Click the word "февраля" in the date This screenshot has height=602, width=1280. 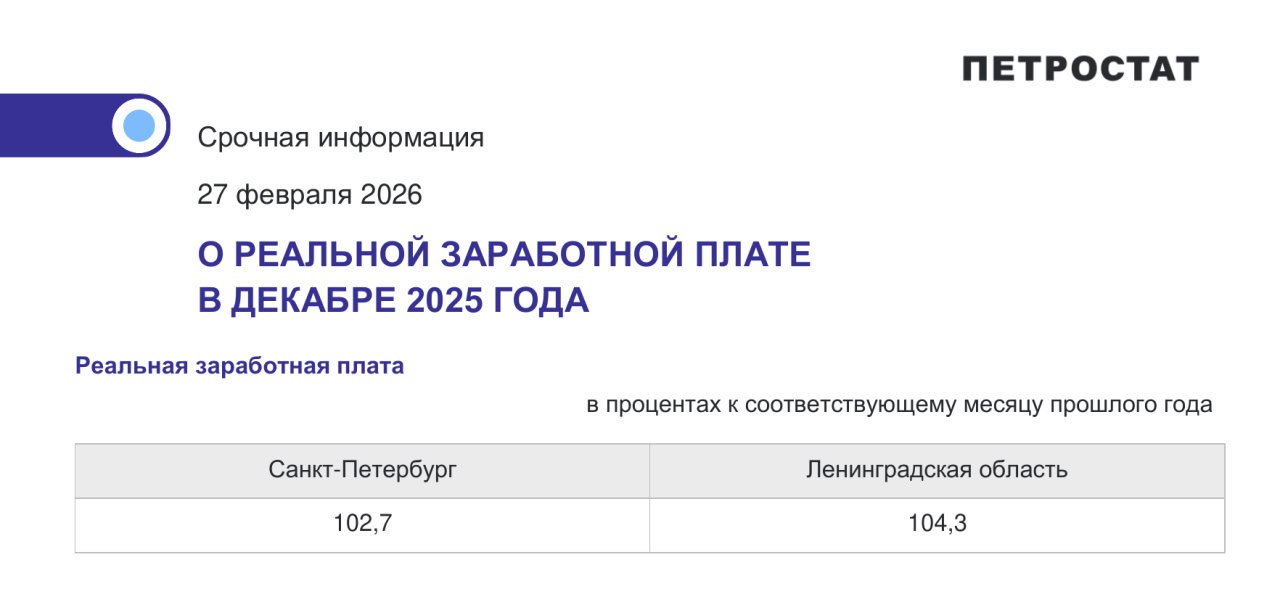click(292, 195)
